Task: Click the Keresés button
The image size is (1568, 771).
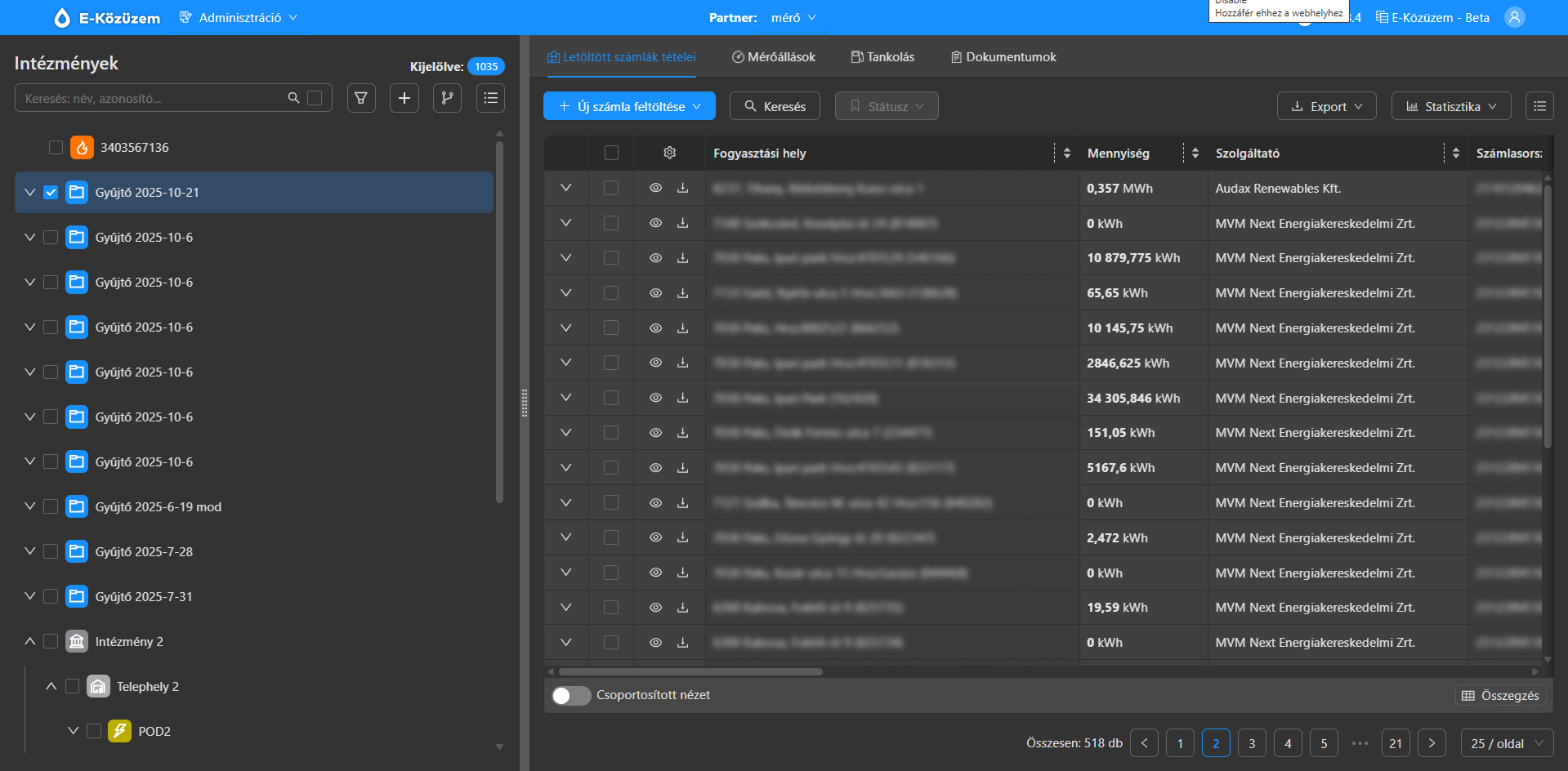Action: point(775,106)
